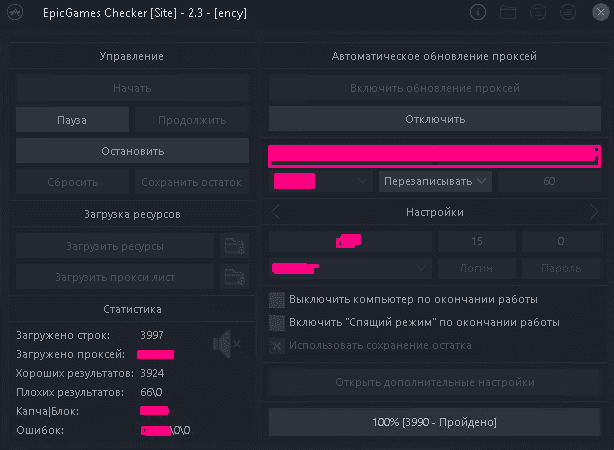This screenshot has width=614, height=450.
Task: Click the Остановить button
Action: [x=132, y=151]
